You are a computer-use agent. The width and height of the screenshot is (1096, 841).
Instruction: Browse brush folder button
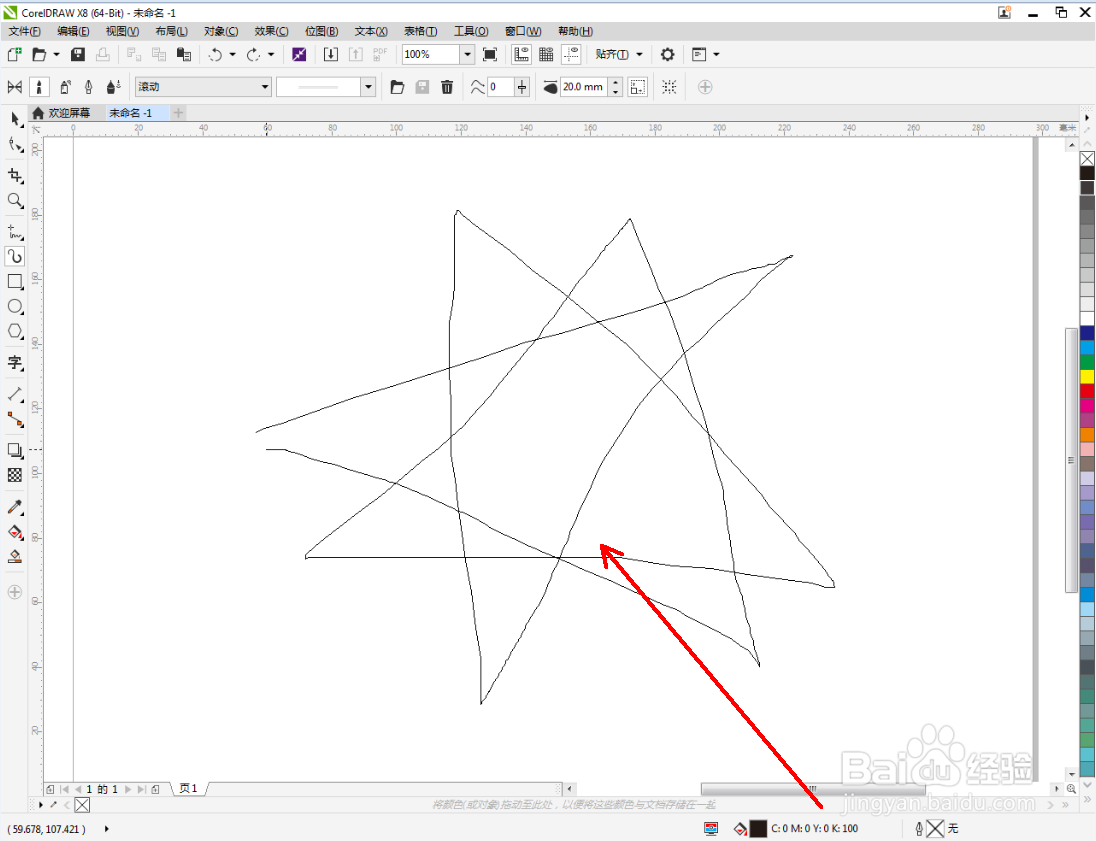[397, 87]
